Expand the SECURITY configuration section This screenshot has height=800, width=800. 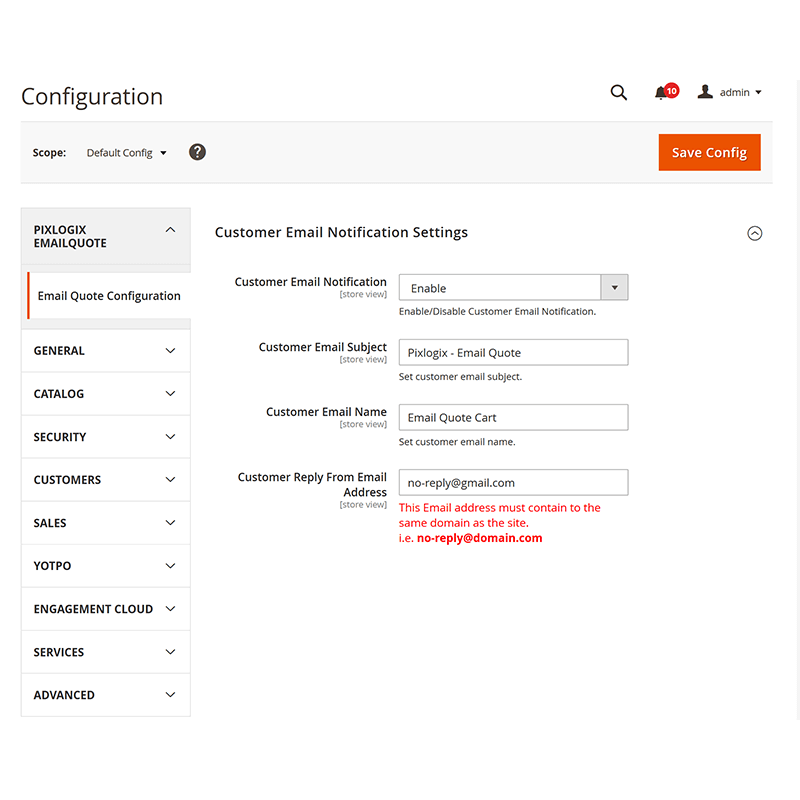tap(105, 436)
